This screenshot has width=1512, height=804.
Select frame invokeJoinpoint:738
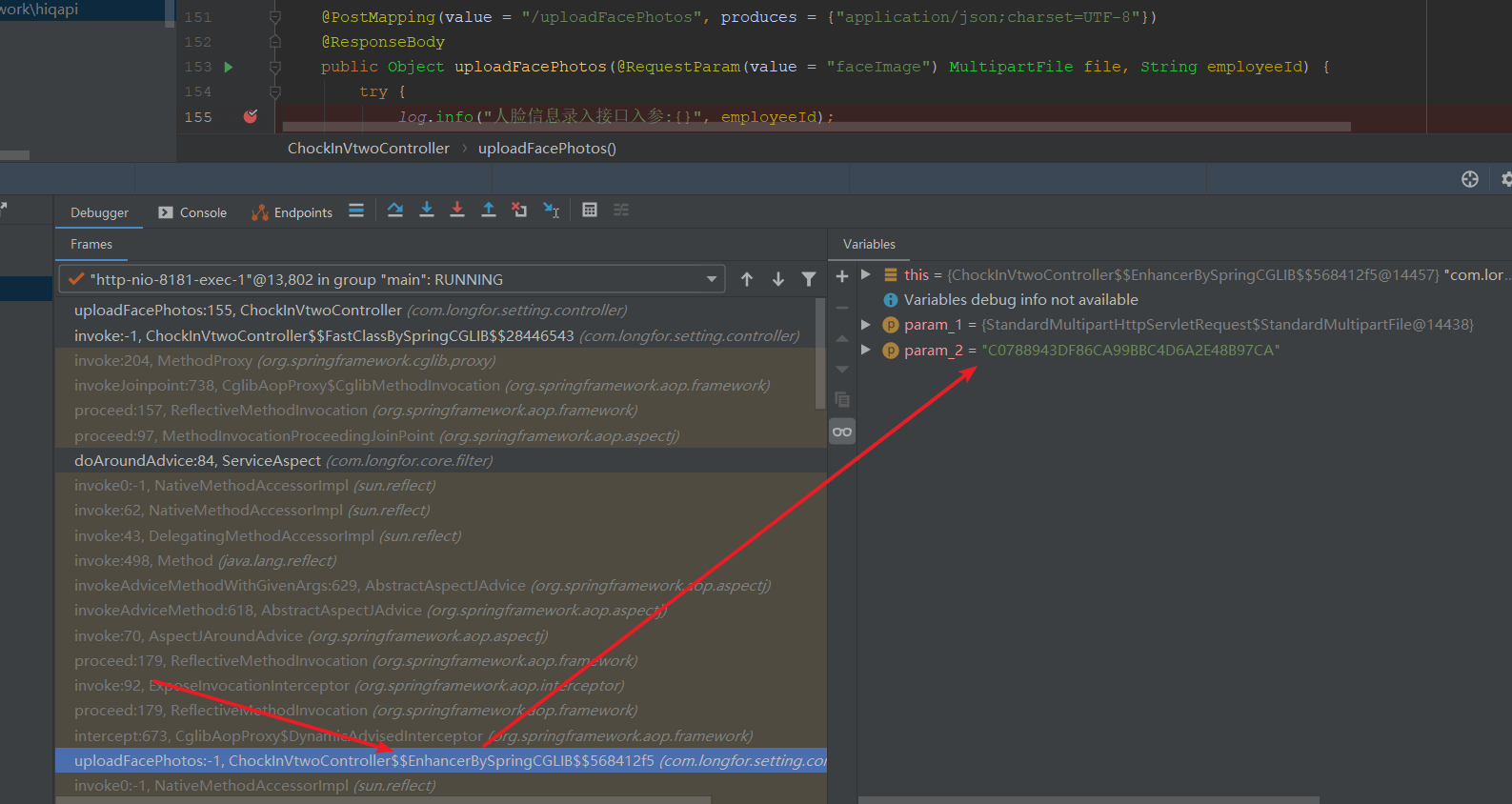pyautogui.click(x=435, y=385)
